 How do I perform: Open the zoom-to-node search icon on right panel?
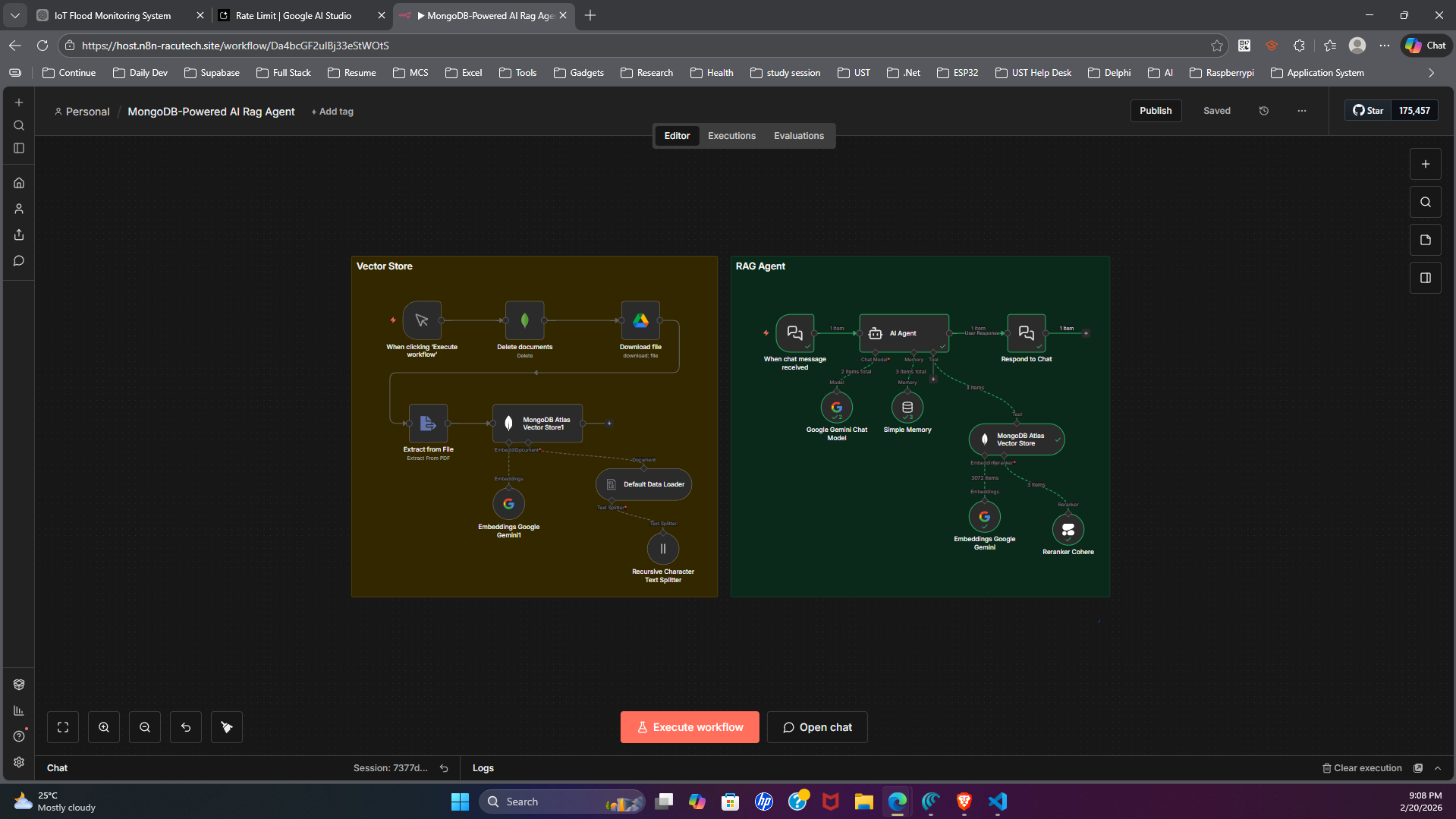click(x=1425, y=202)
